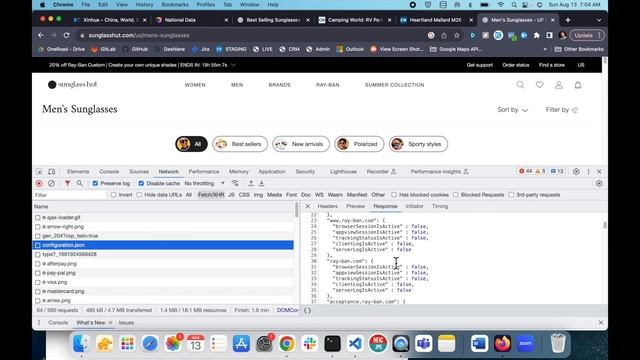
Task: Open DevTools three-dot customize menu
Action: tap(589, 171)
